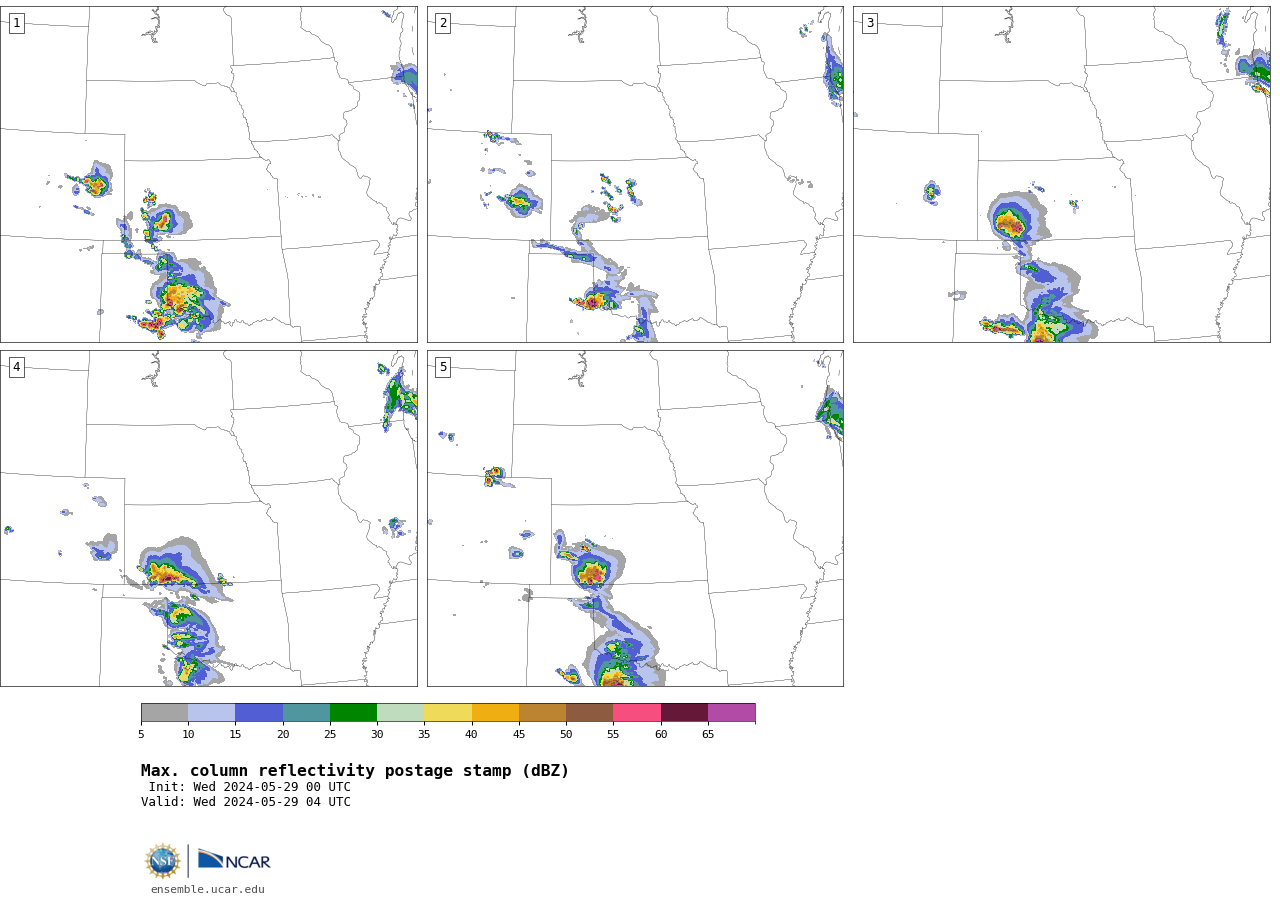
Task: Click the maroon 60-65 dBZ swatch
Action: (x=684, y=713)
